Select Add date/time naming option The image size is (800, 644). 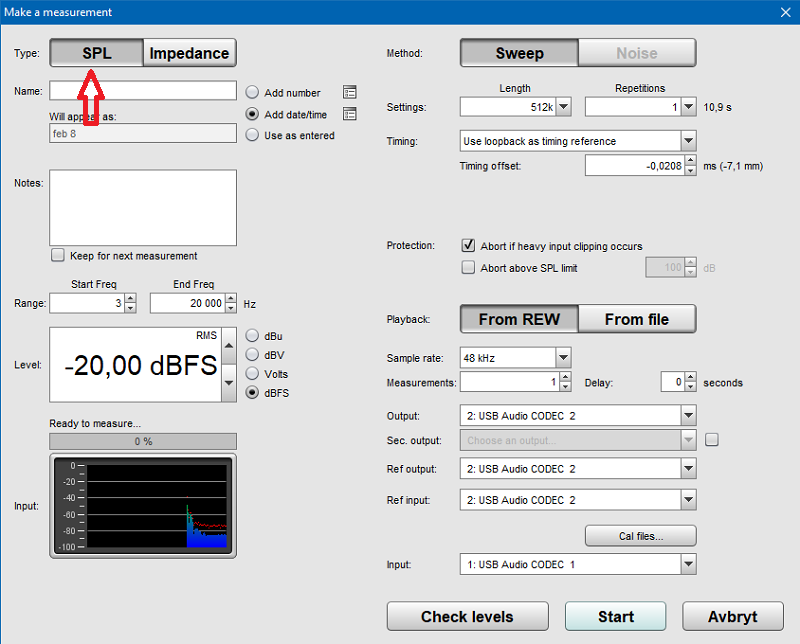[252, 114]
